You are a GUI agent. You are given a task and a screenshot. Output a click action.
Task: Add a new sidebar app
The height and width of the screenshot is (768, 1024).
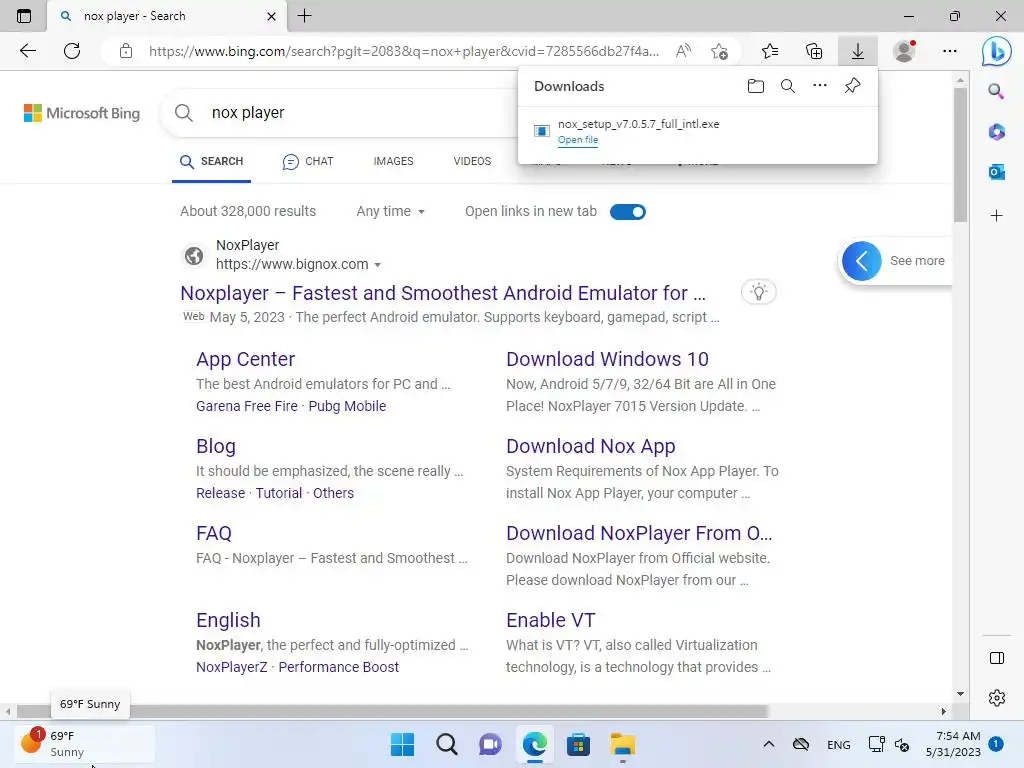tap(996, 216)
